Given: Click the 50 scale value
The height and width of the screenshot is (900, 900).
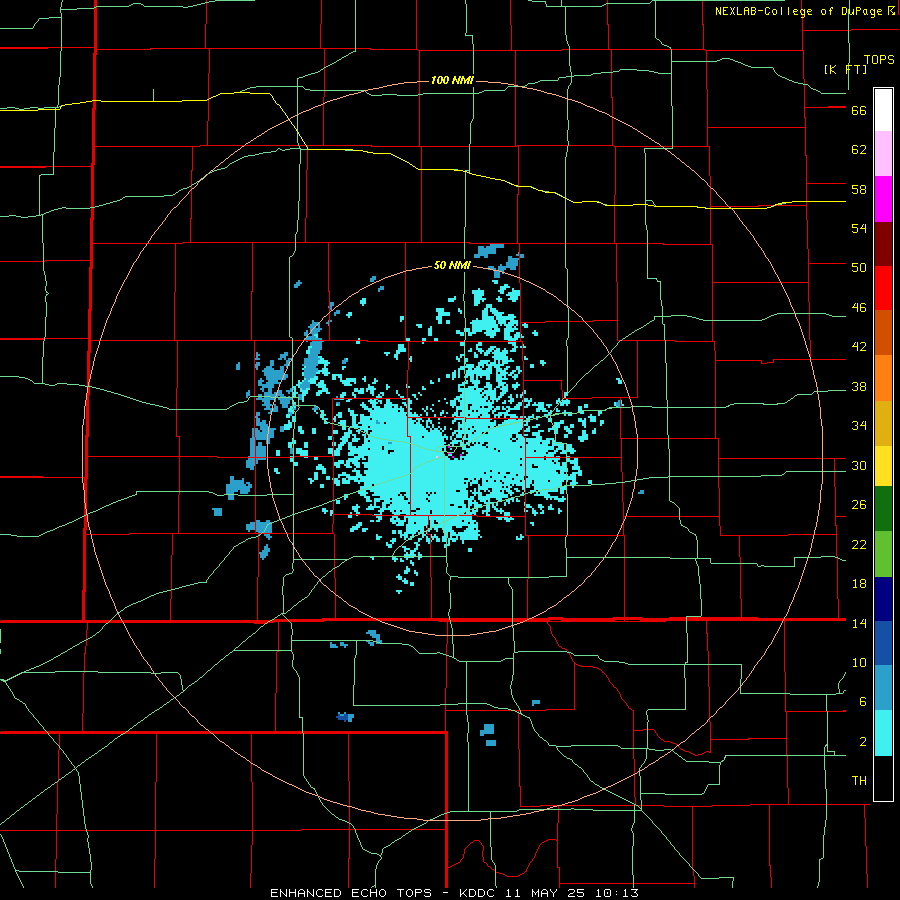Looking at the screenshot, I should coord(859,268).
